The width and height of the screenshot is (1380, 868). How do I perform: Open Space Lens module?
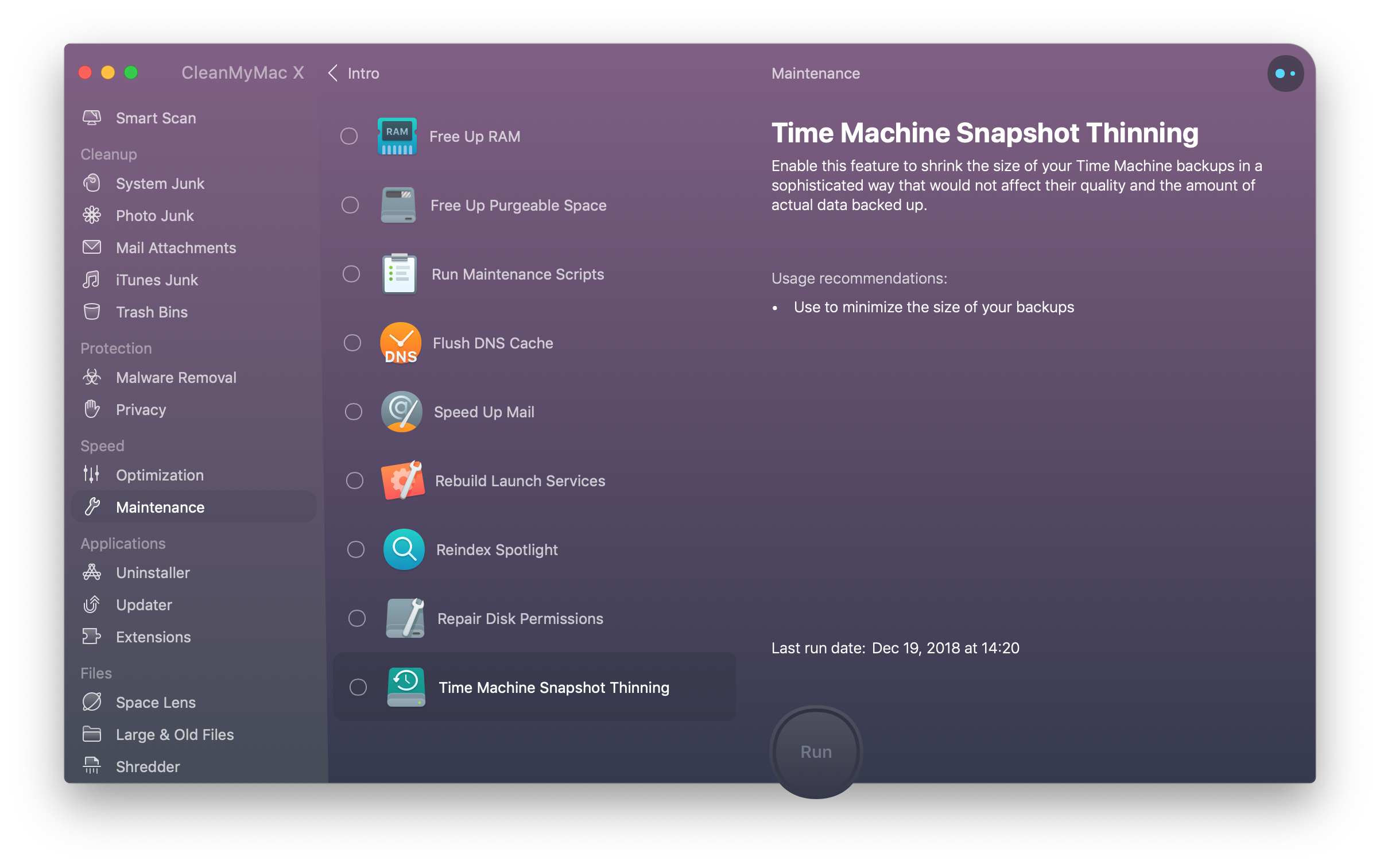tap(194, 702)
